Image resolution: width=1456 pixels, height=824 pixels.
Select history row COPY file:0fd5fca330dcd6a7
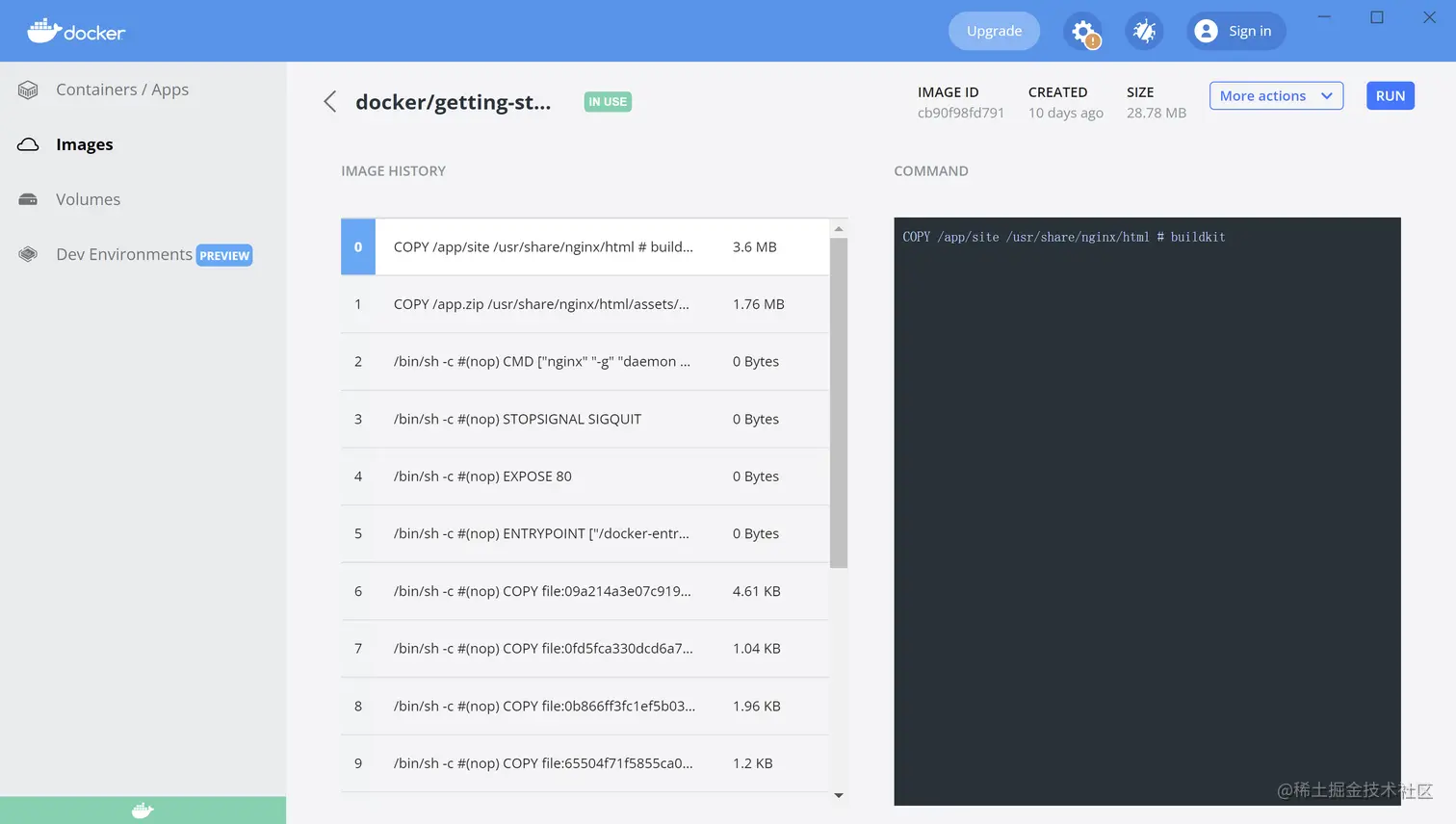click(585, 649)
